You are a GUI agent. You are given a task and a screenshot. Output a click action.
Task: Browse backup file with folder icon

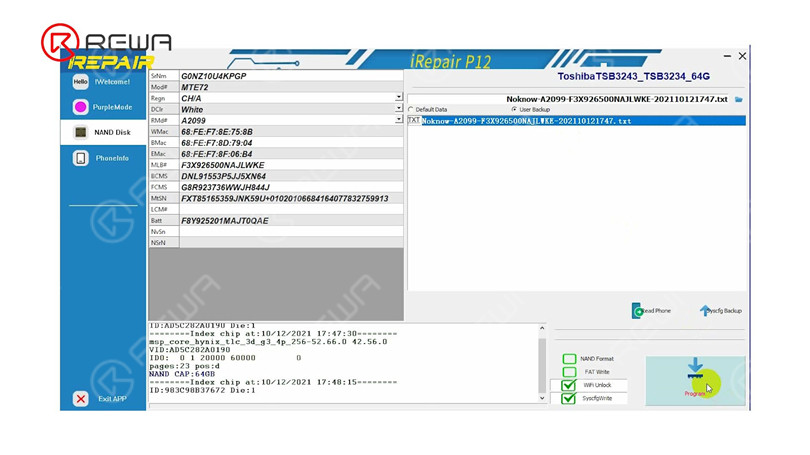(x=739, y=99)
